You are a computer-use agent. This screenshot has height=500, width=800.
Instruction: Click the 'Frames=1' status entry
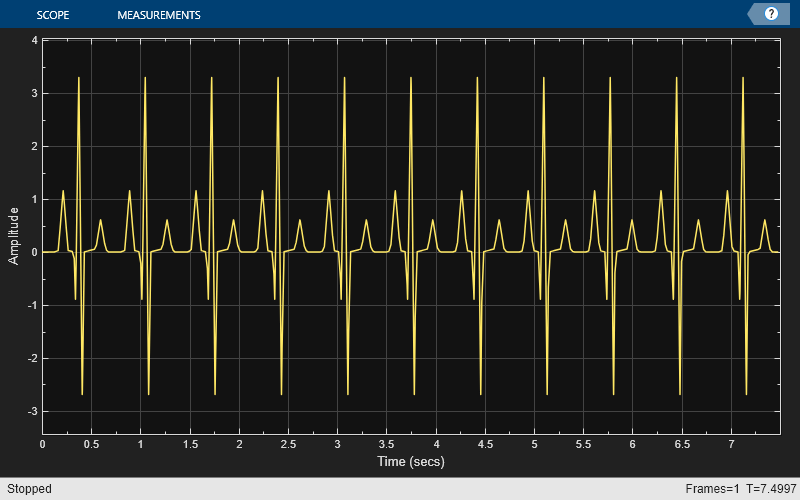712,489
